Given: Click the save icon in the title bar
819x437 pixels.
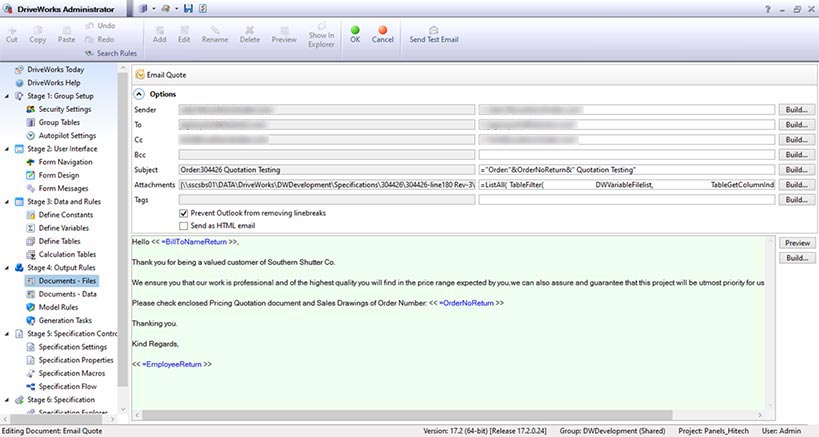Looking at the screenshot, I should point(188,8).
